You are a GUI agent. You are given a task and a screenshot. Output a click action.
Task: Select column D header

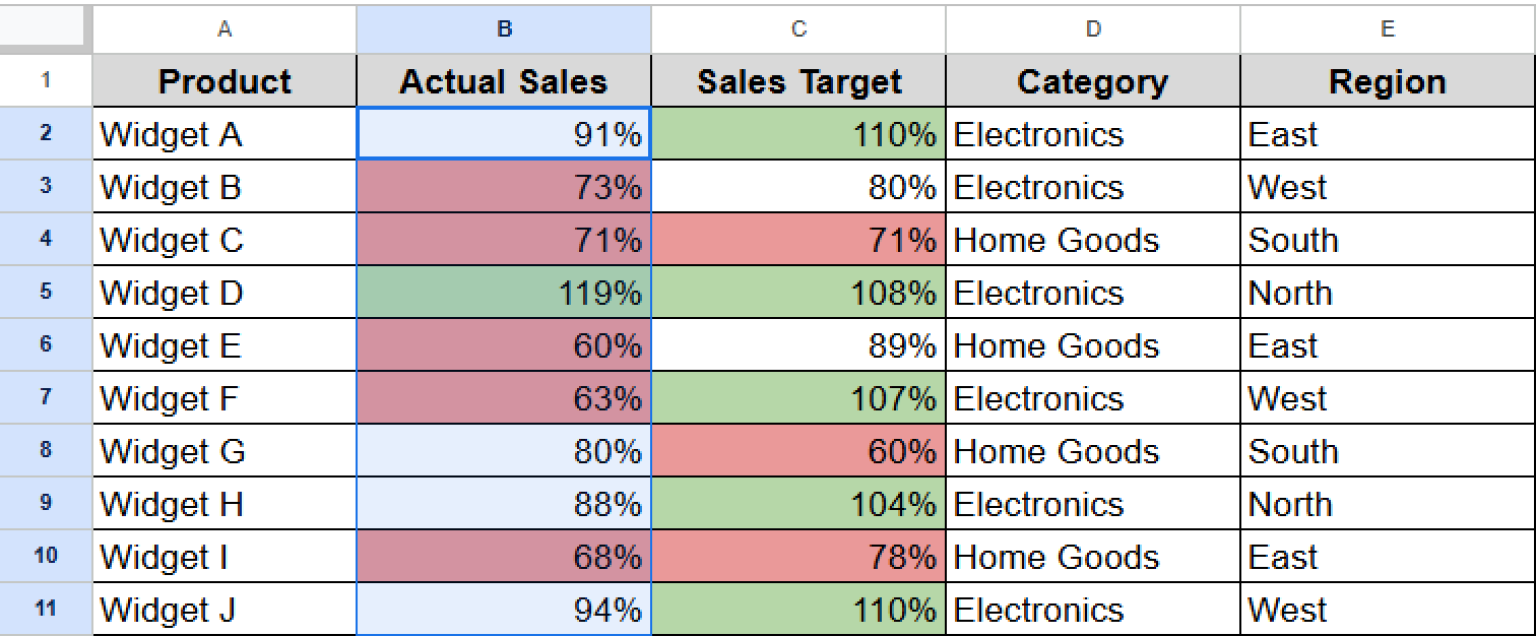1091,29
